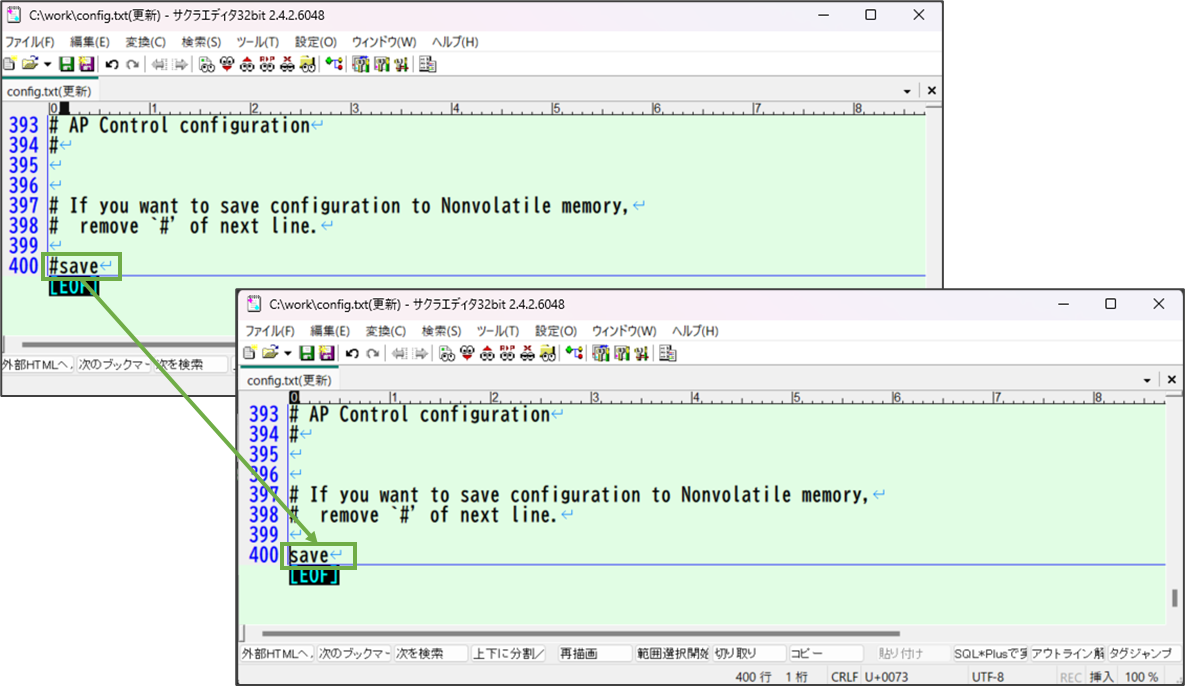
Task: Click Search icon in back window toolbar
Action: (x=206, y=64)
